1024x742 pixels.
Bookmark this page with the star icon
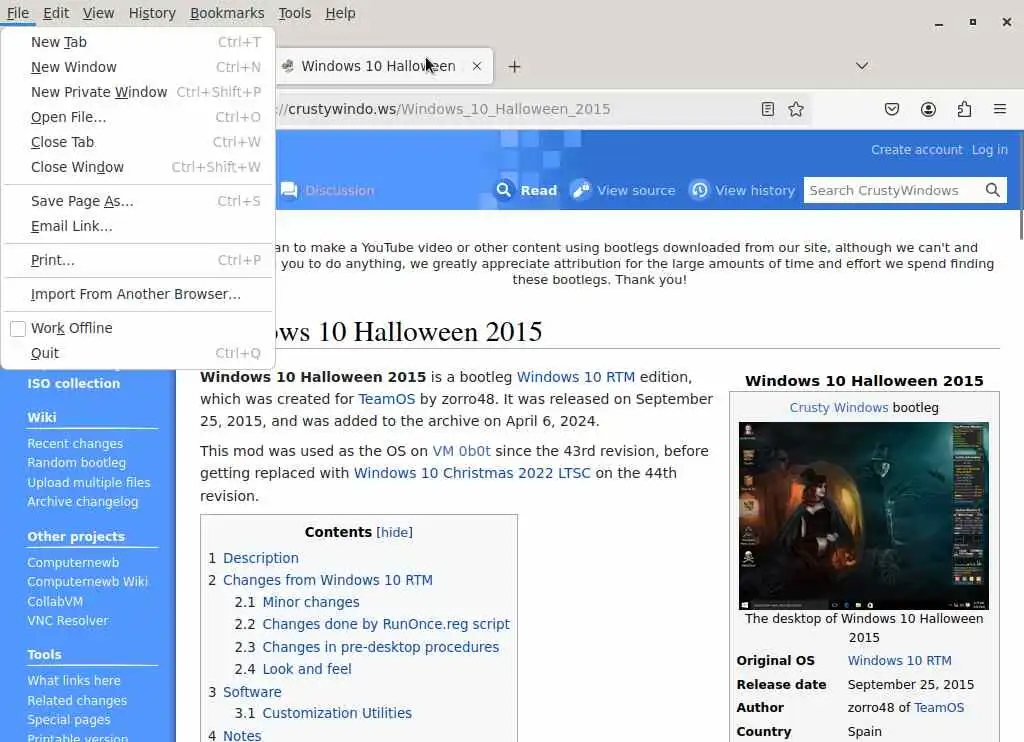[x=795, y=109]
